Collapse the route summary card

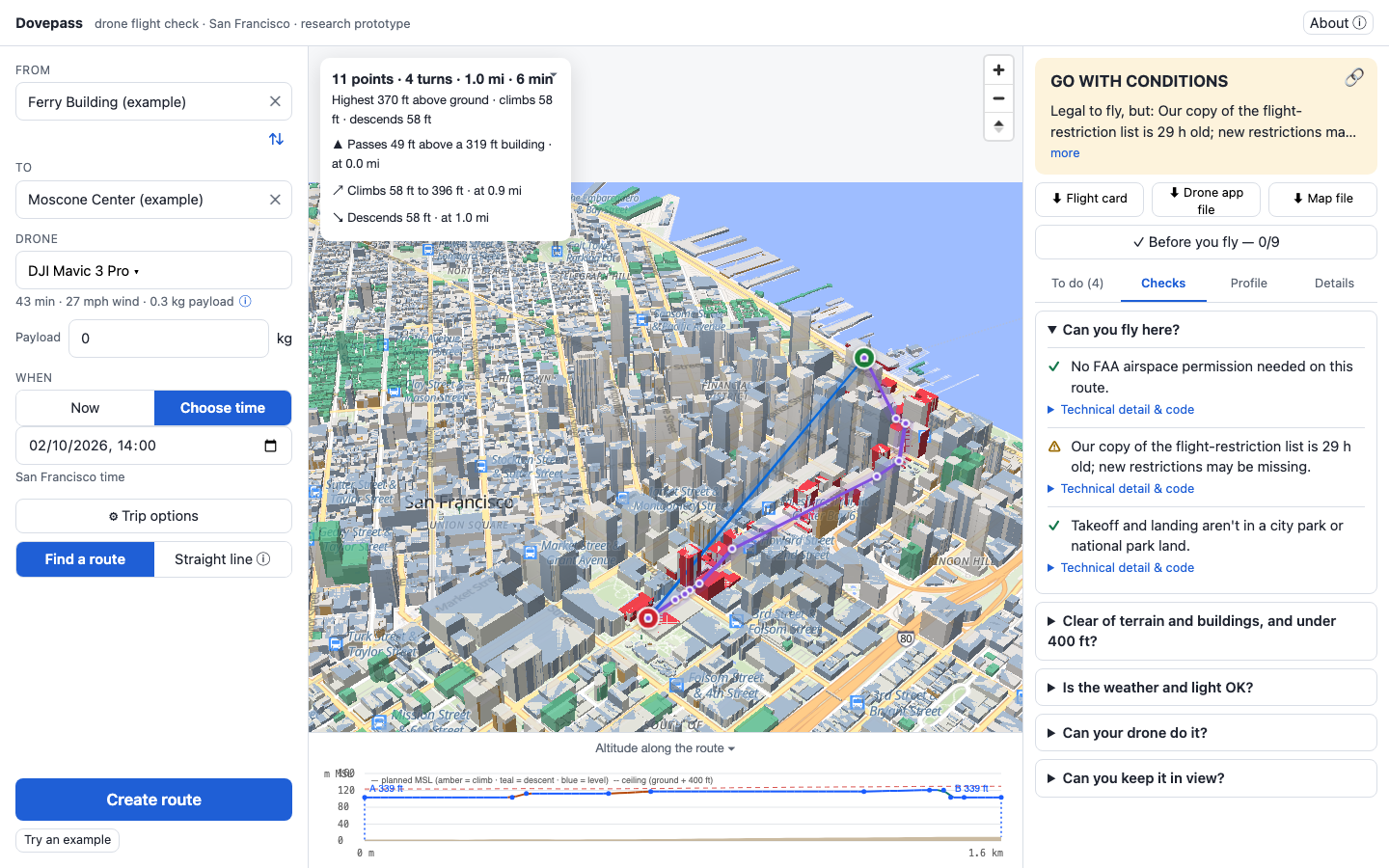(x=554, y=74)
